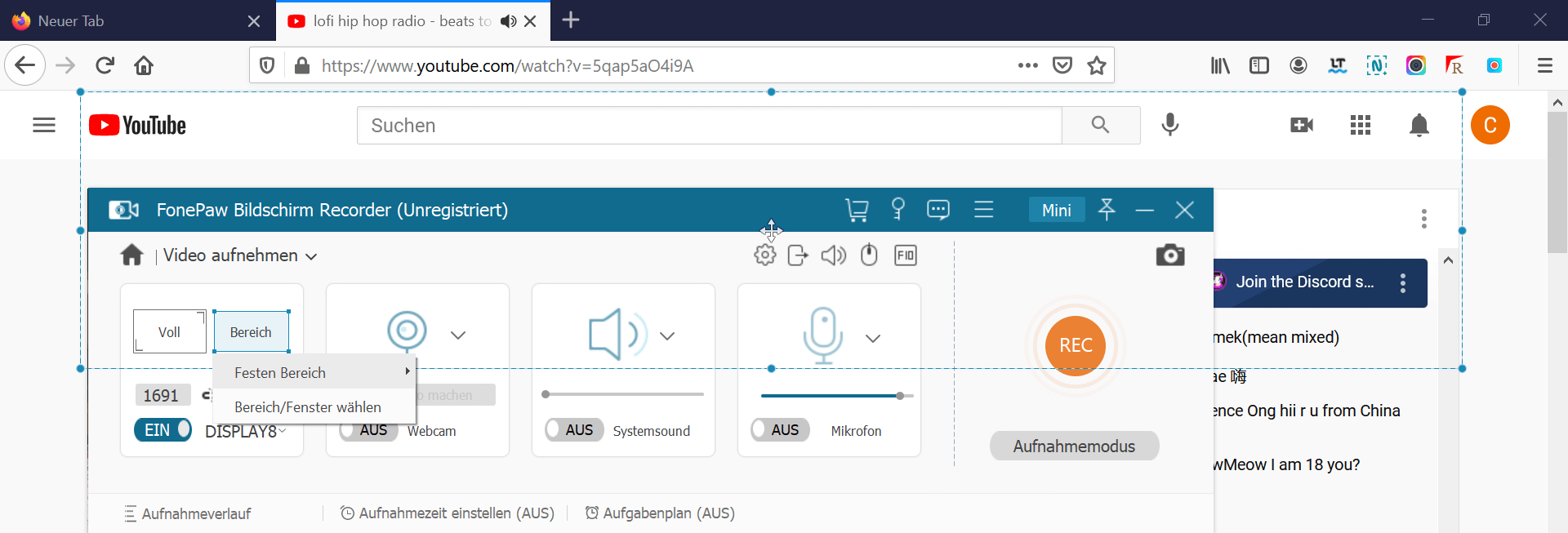Screen dimensions: 1568x533
Task: Click the output export icon in FonePaw
Action: 798,255
